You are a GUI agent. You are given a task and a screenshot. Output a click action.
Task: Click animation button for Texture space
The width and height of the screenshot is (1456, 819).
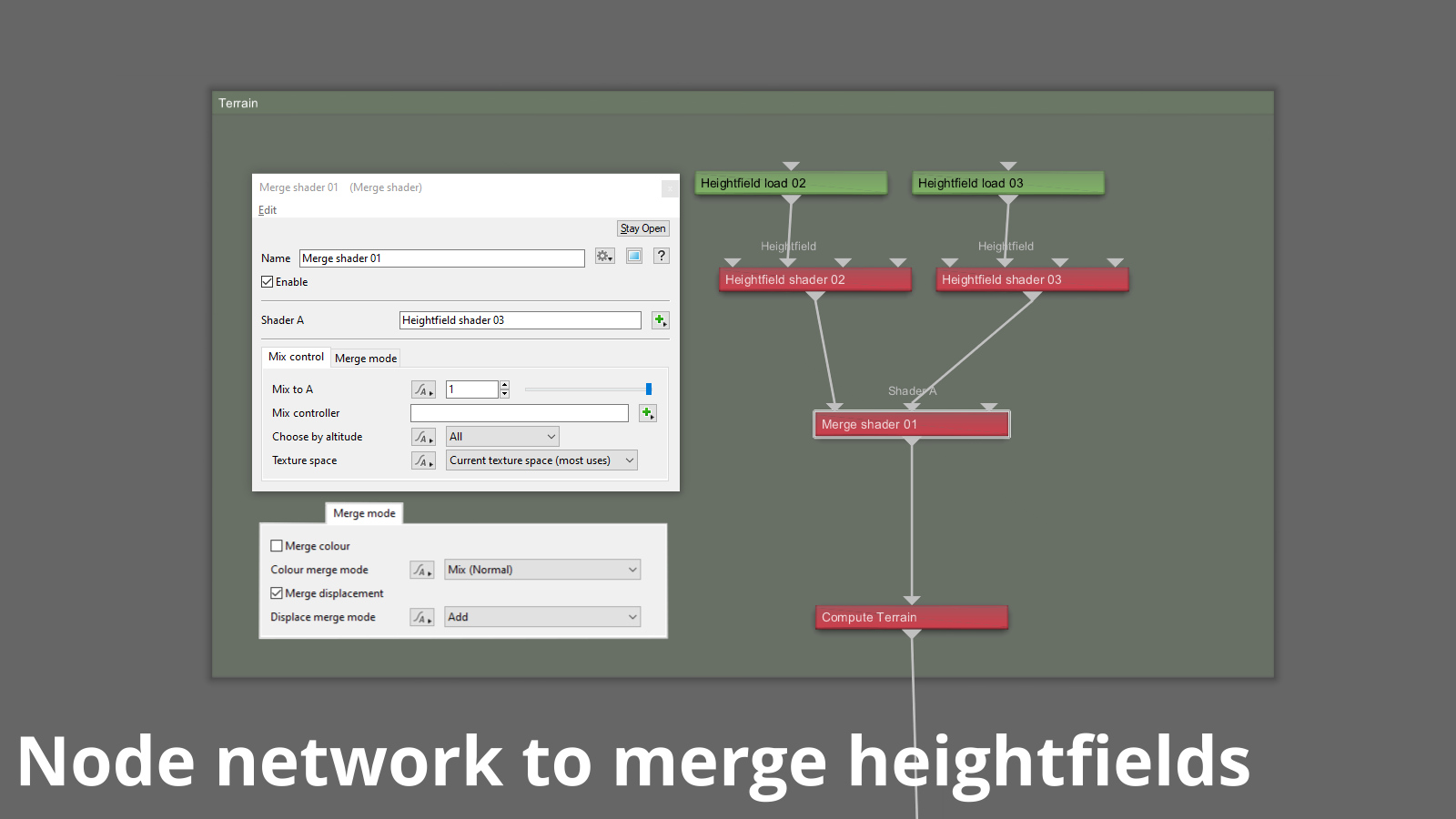423,460
